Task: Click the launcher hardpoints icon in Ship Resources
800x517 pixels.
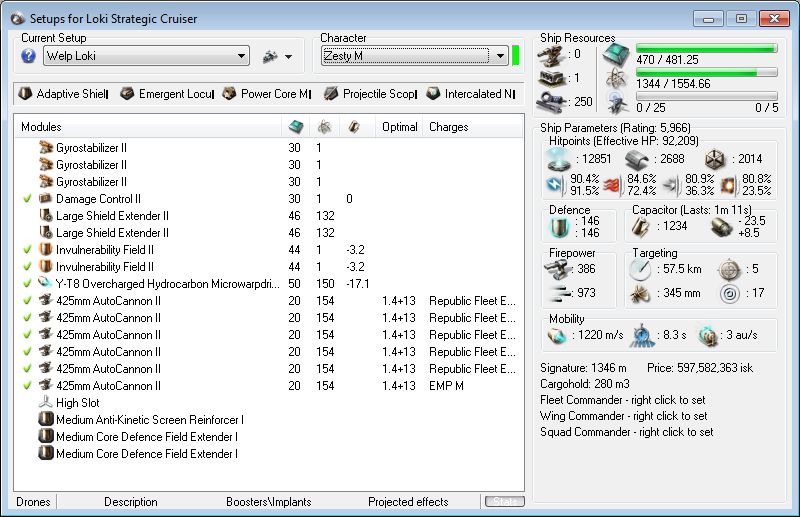Action: [x=551, y=78]
